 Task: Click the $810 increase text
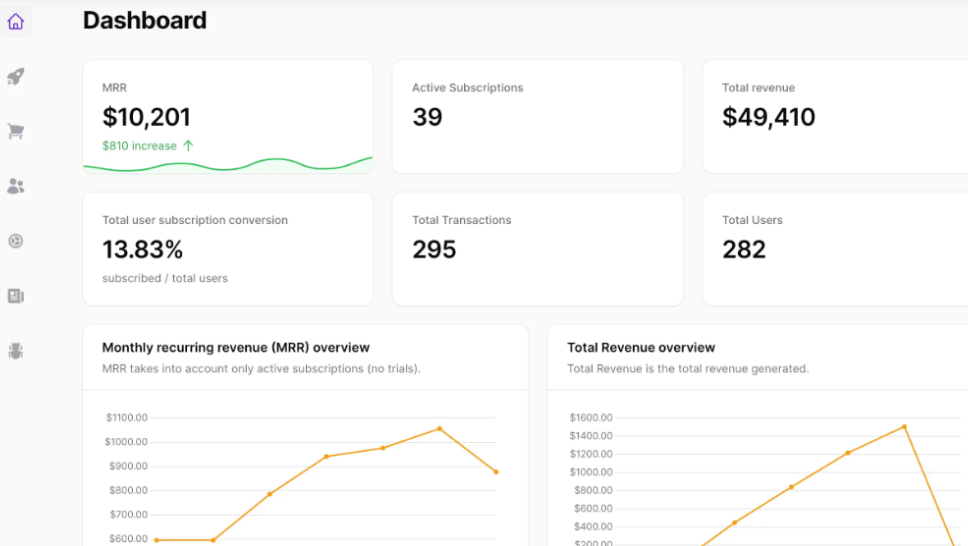click(x=140, y=146)
